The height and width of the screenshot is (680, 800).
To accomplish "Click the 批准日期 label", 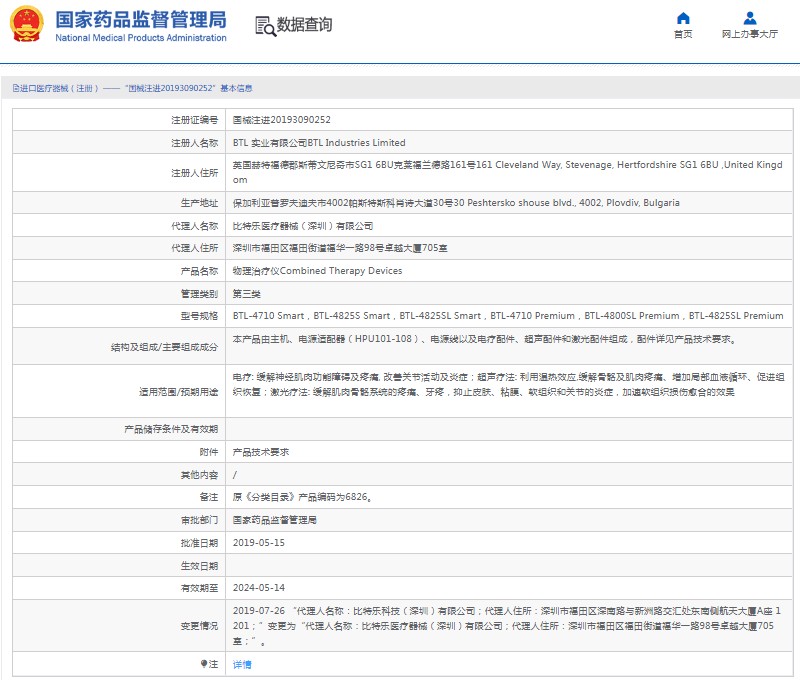I will point(199,543).
